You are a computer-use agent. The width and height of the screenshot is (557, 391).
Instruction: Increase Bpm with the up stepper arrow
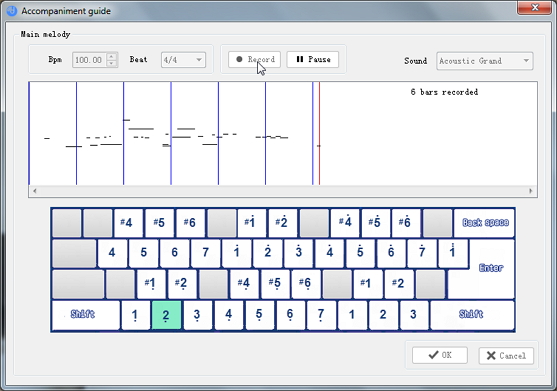tap(112, 56)
